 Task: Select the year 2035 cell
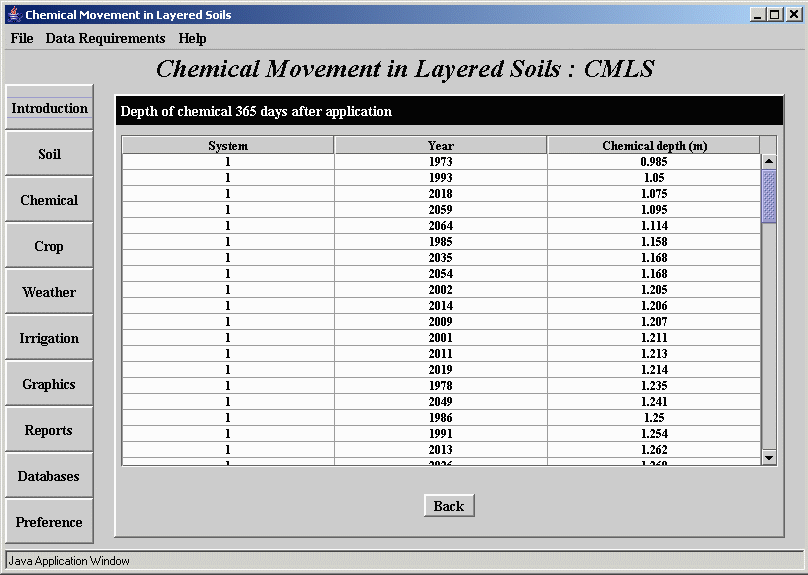point(441,258)
